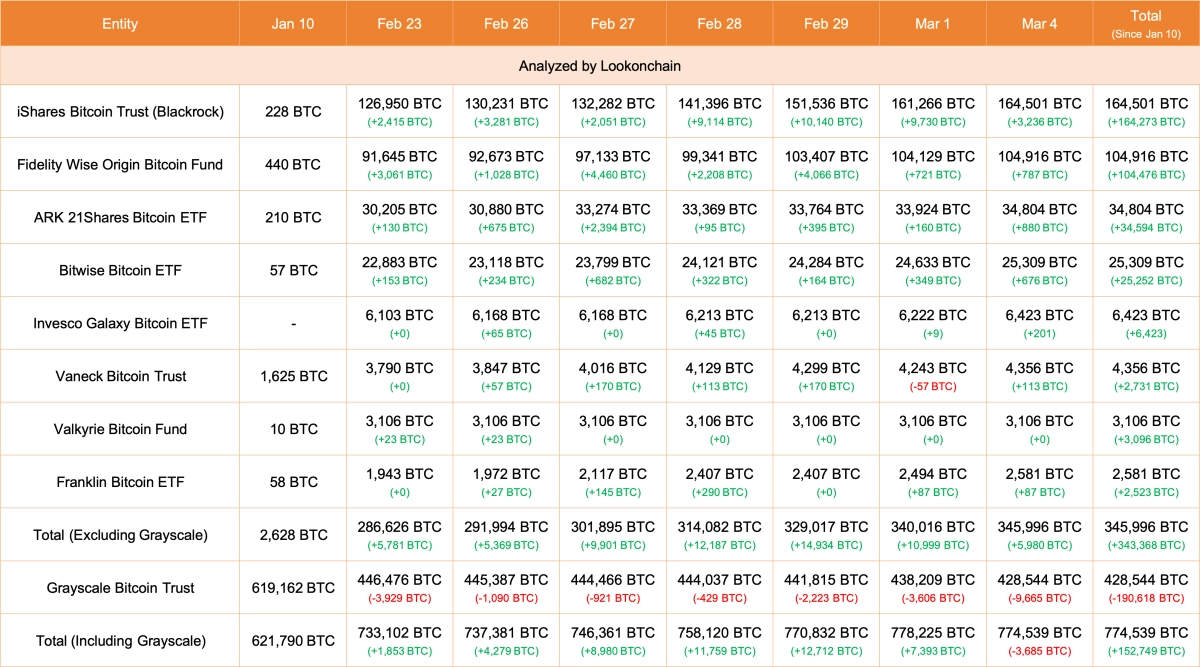Viewport: 1200px width, 667px height.
Task: Click the +343,368 BTC total change value
Action: (1146, 545)
